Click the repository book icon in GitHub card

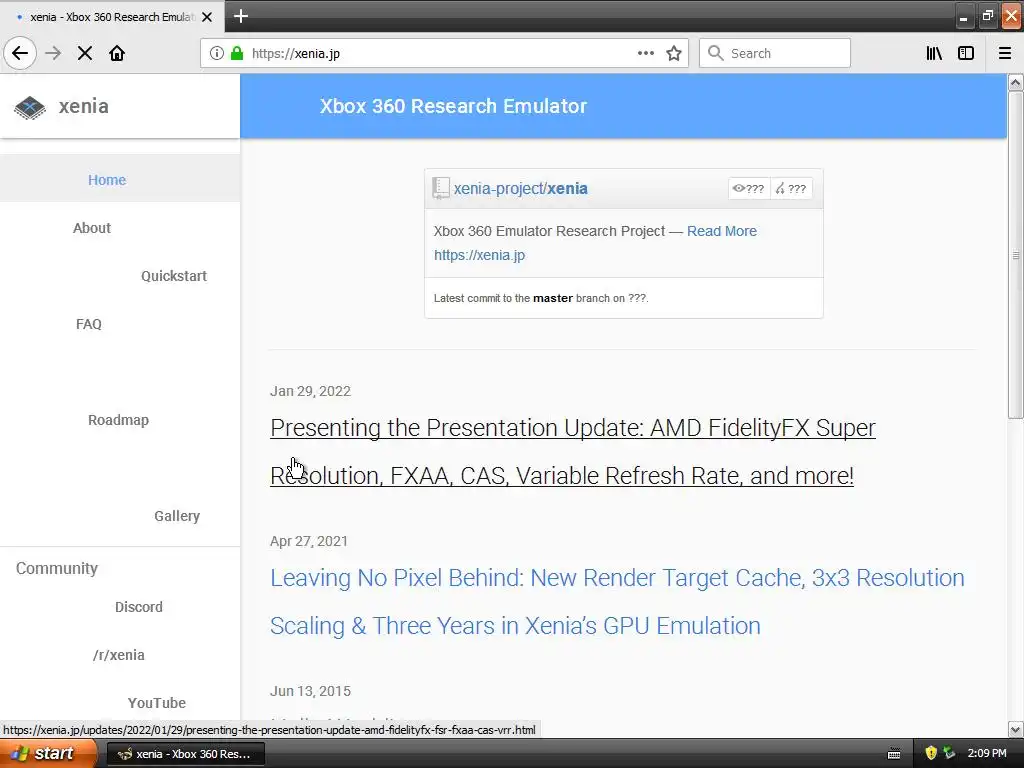441,188
